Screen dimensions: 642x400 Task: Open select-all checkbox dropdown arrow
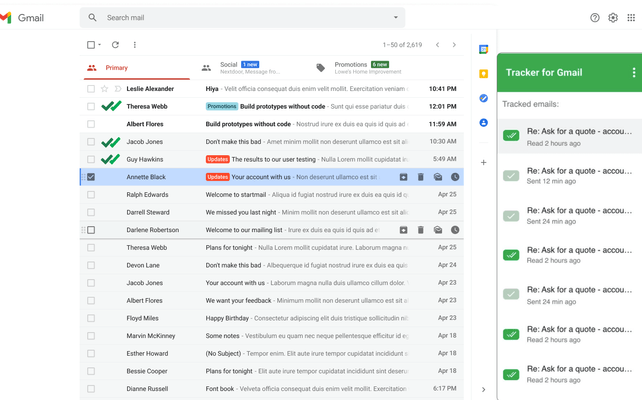100,45
